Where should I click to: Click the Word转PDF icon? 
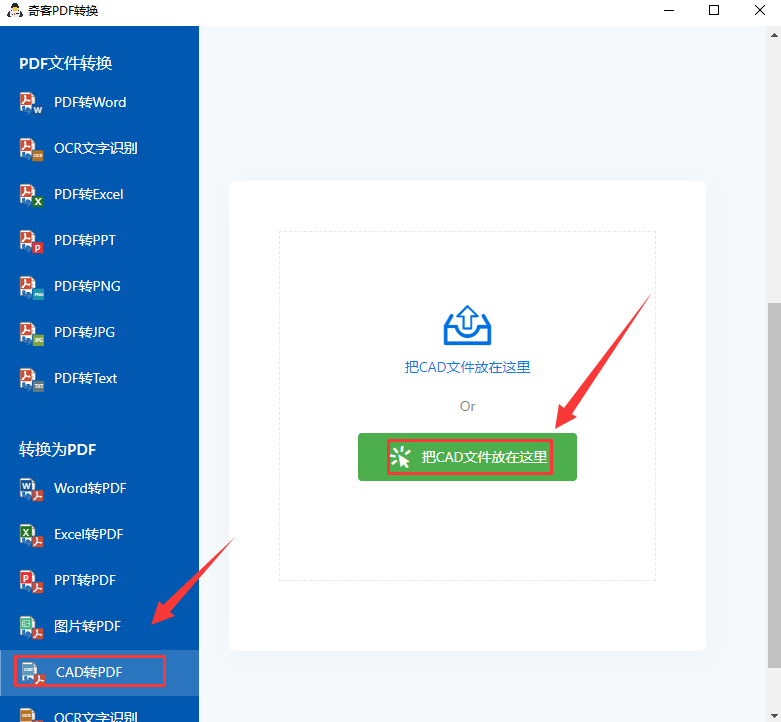31,489
